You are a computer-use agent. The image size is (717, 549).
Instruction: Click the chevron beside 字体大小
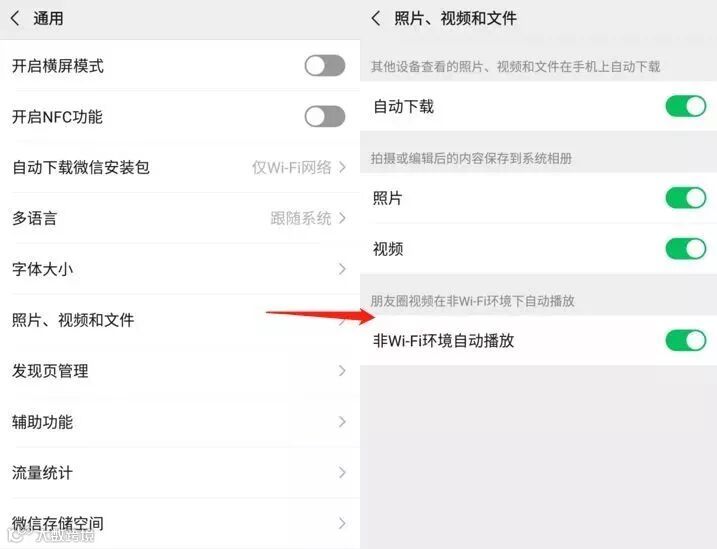click(342, 269)
